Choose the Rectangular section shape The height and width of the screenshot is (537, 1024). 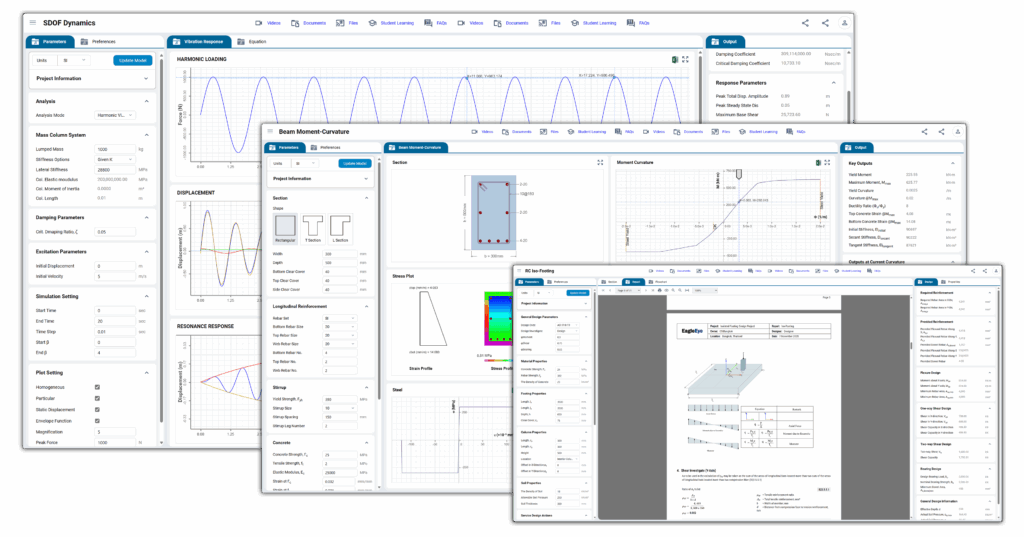coord(286,228)
